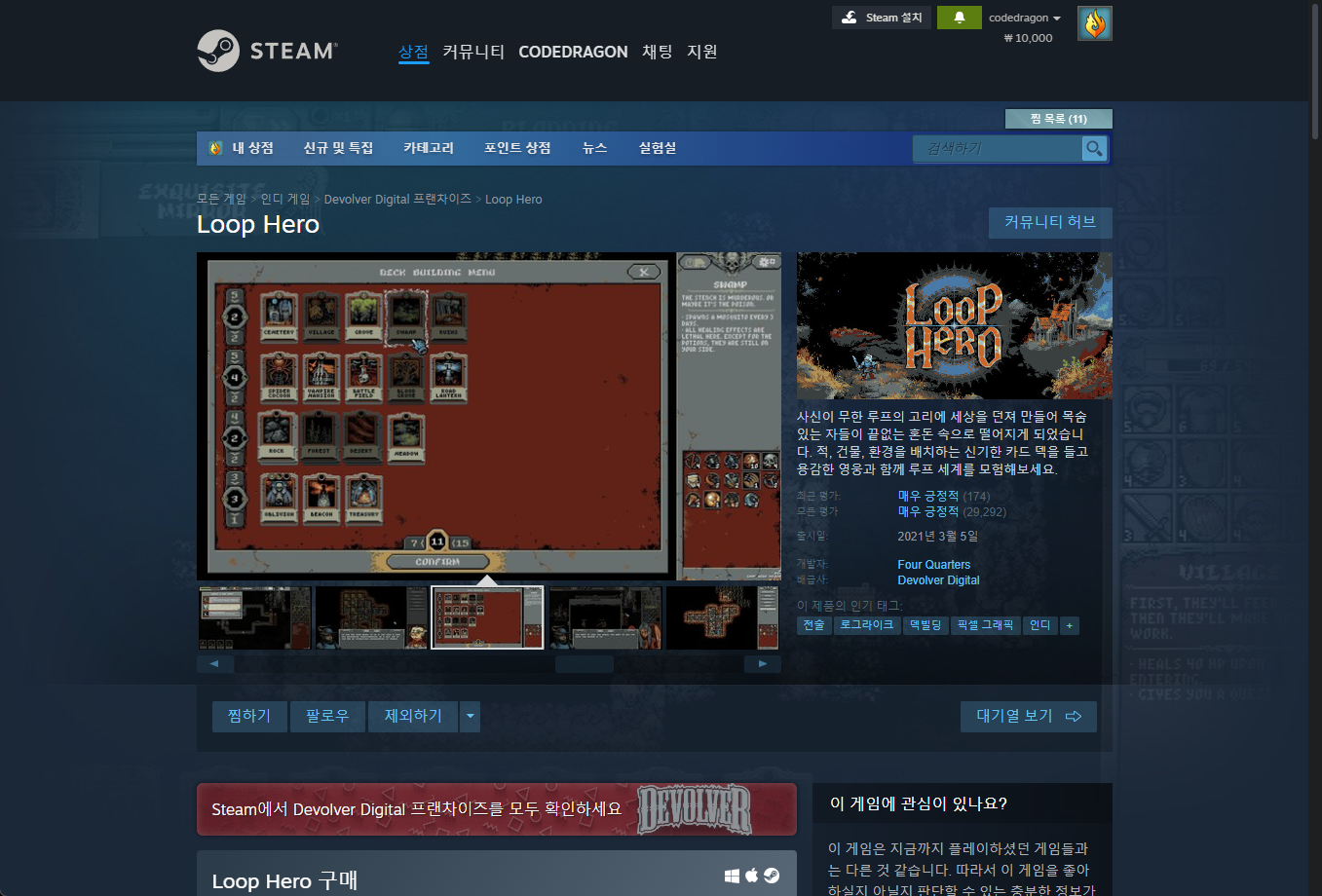Open the 뉴스 tab
This screenshot has height=896, width=1322.
pyautogui.click(x=594, y=148)
